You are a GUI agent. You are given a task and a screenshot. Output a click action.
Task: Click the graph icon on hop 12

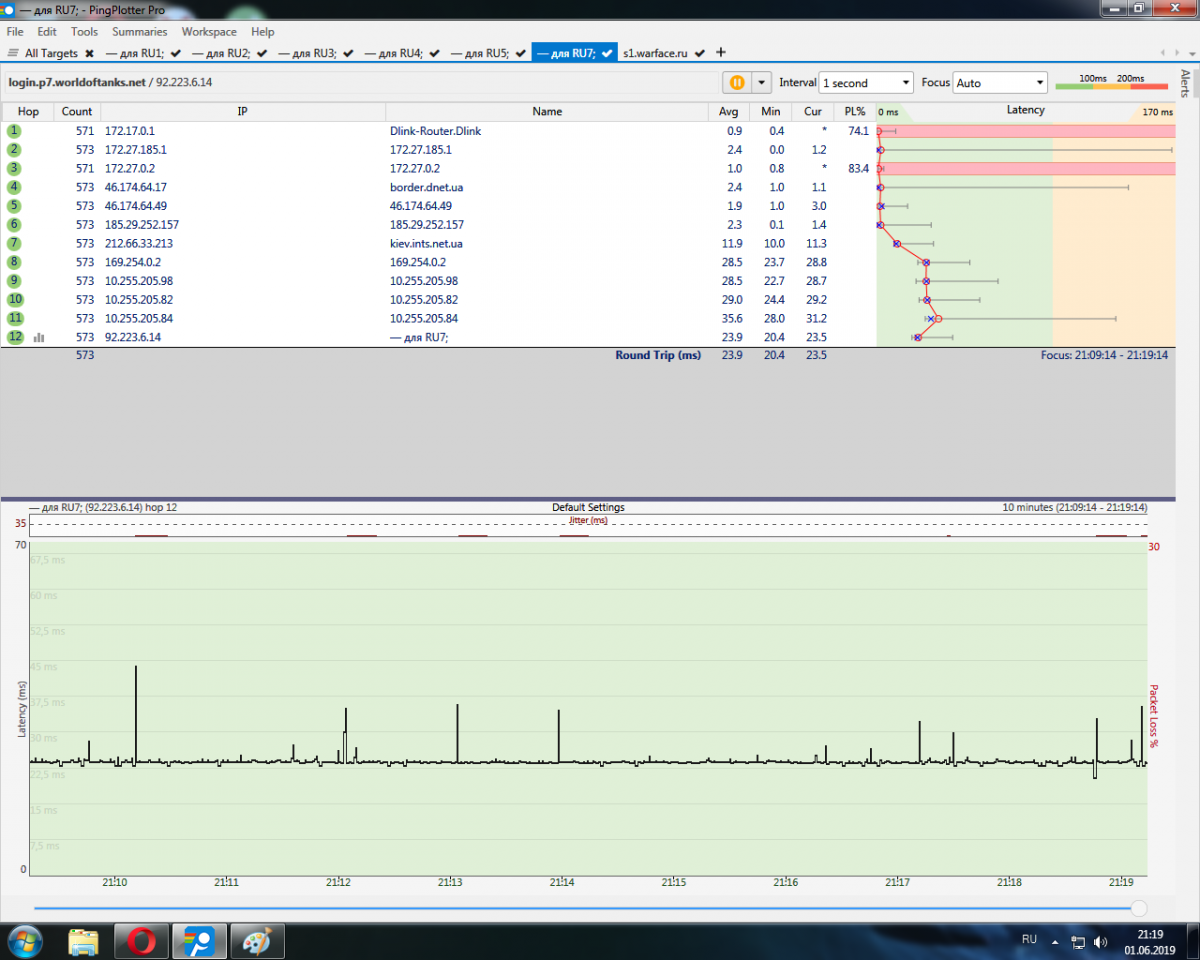(39, 338)
